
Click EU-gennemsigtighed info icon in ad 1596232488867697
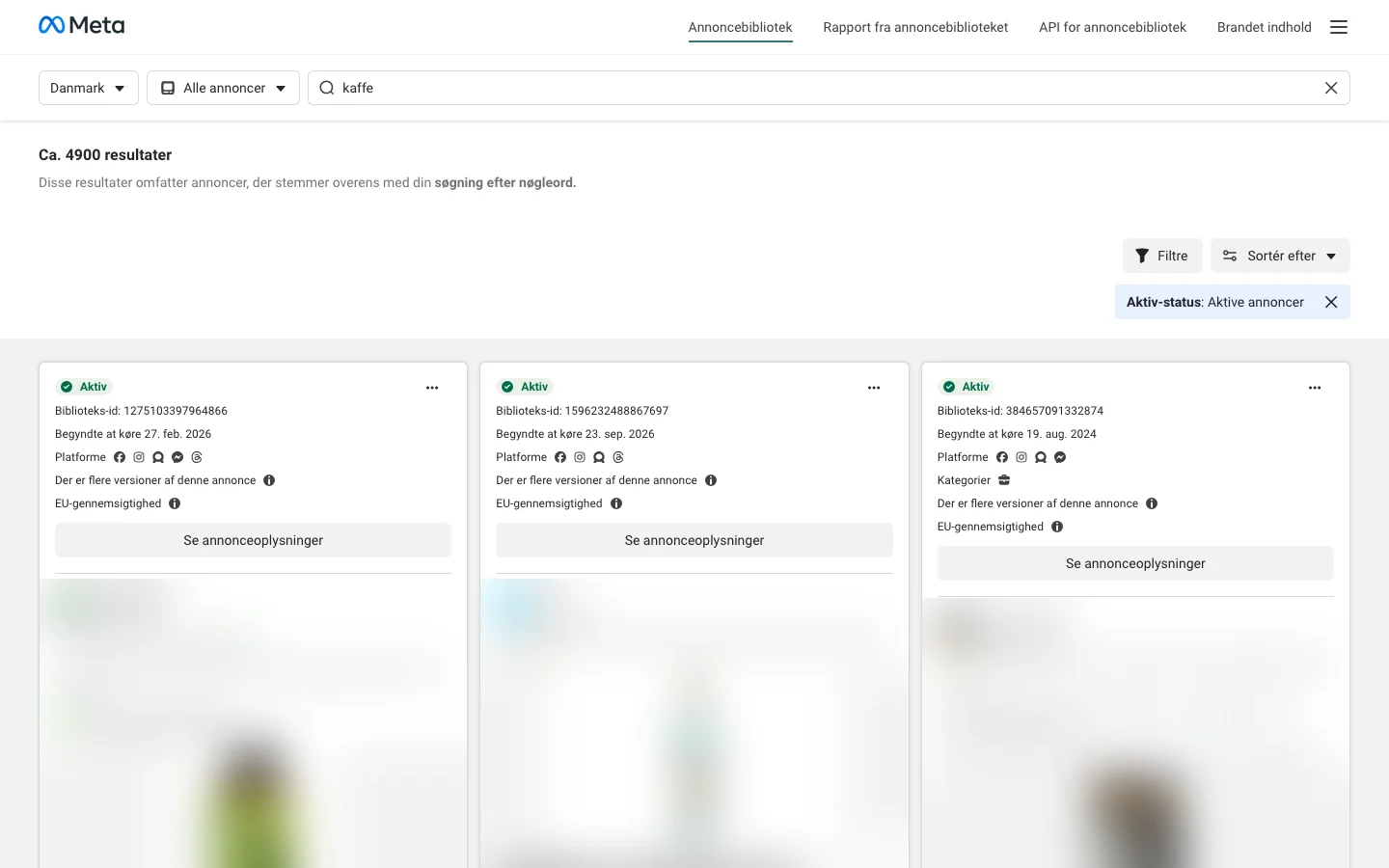pyautogui.click(x=616, y=503)
